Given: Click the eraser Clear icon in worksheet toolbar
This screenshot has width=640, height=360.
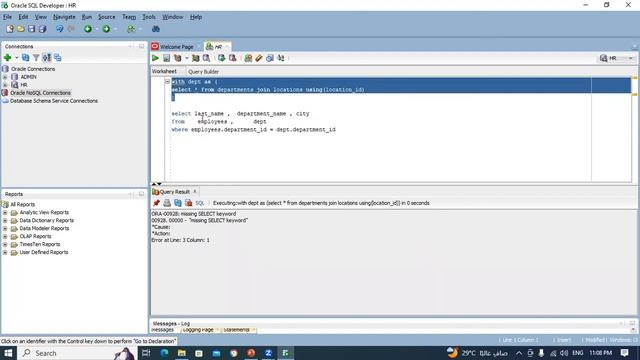Looking at the screenshot, I should pyautogui.click(x=259, y=58).
